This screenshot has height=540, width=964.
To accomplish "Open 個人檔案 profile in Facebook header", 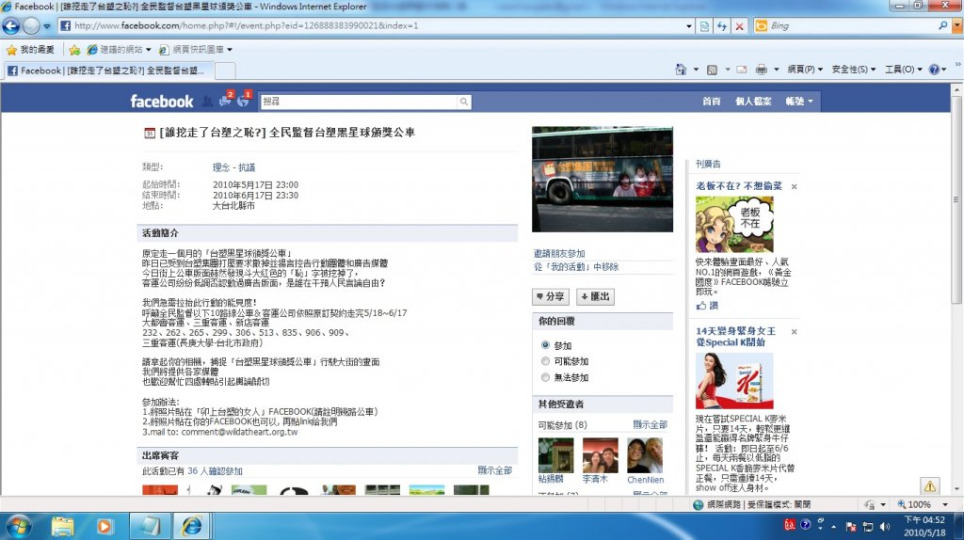I will point(753,101).
